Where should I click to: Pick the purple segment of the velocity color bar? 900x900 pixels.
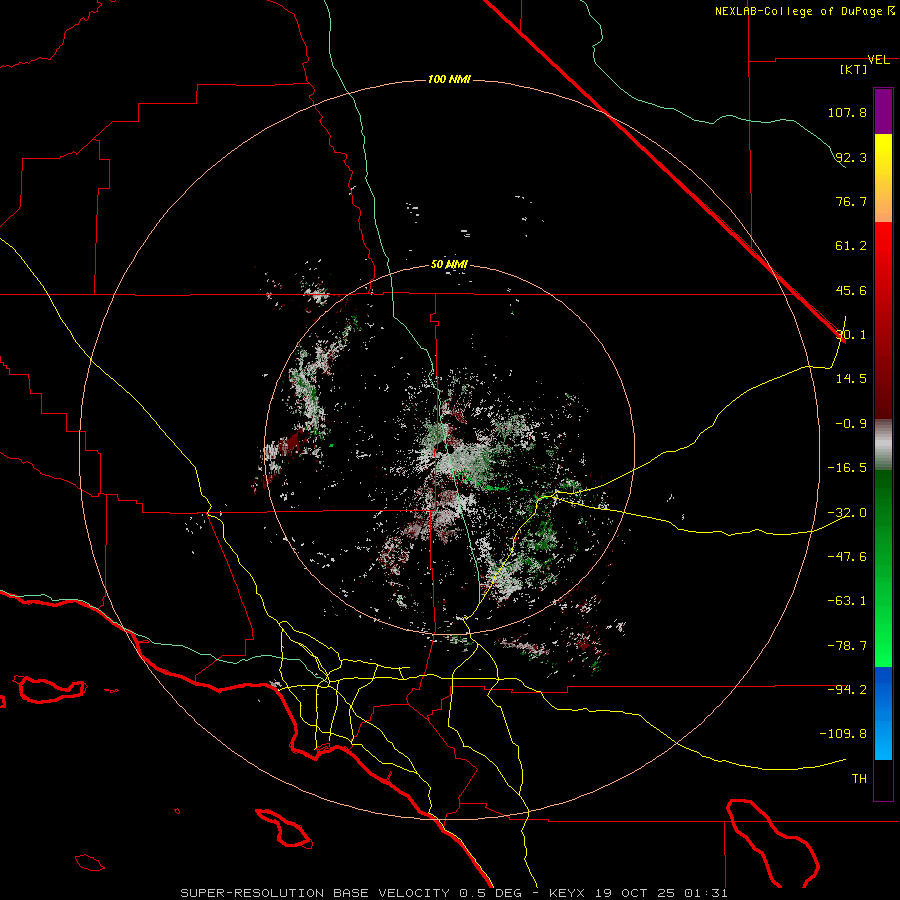(883, 111)
